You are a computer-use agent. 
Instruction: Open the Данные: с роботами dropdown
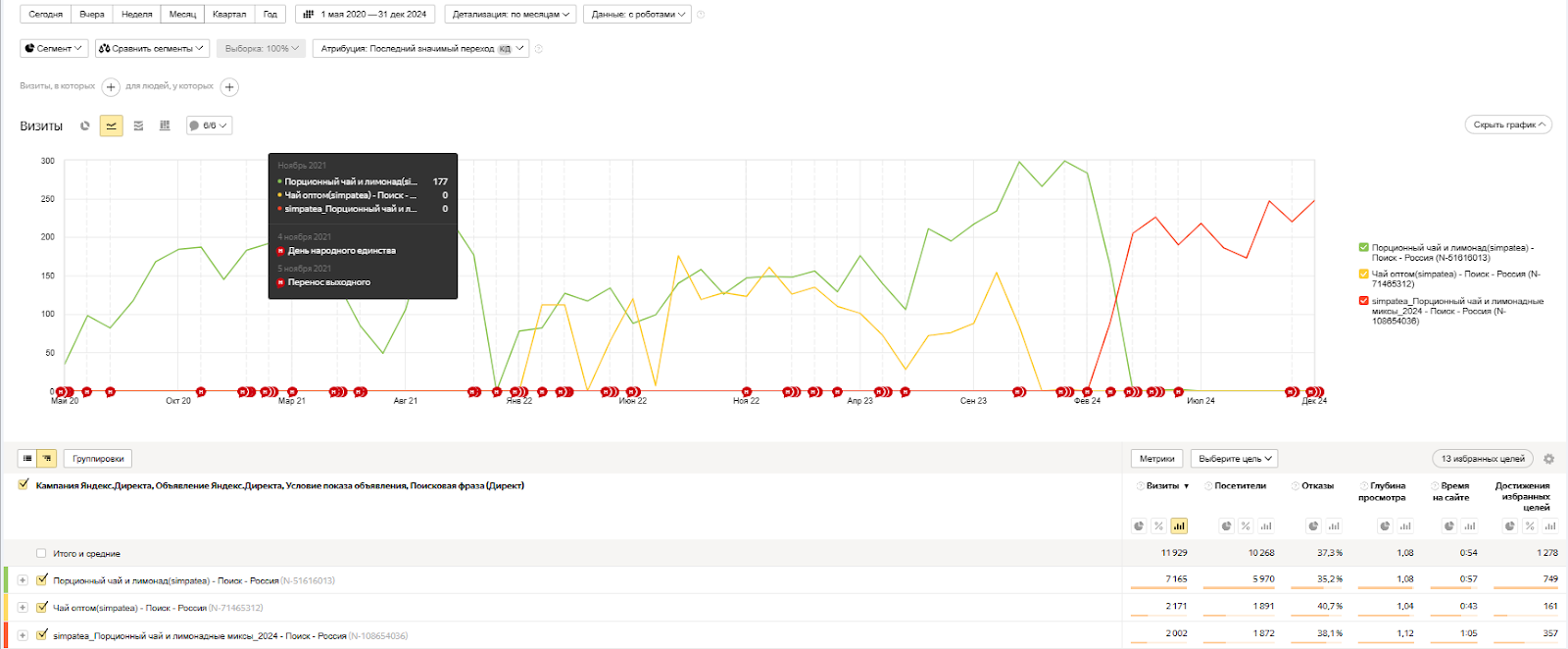[637, 15]
